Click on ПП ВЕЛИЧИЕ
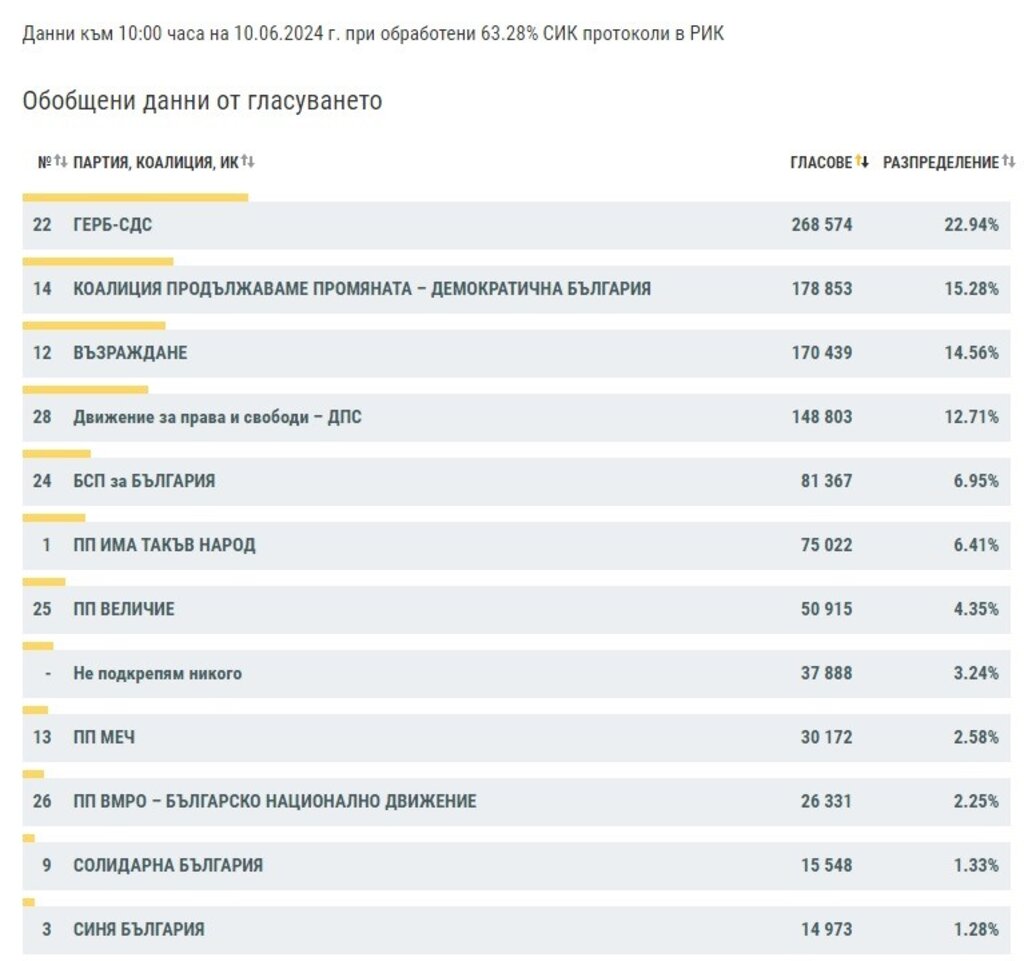 click(123, 609)
